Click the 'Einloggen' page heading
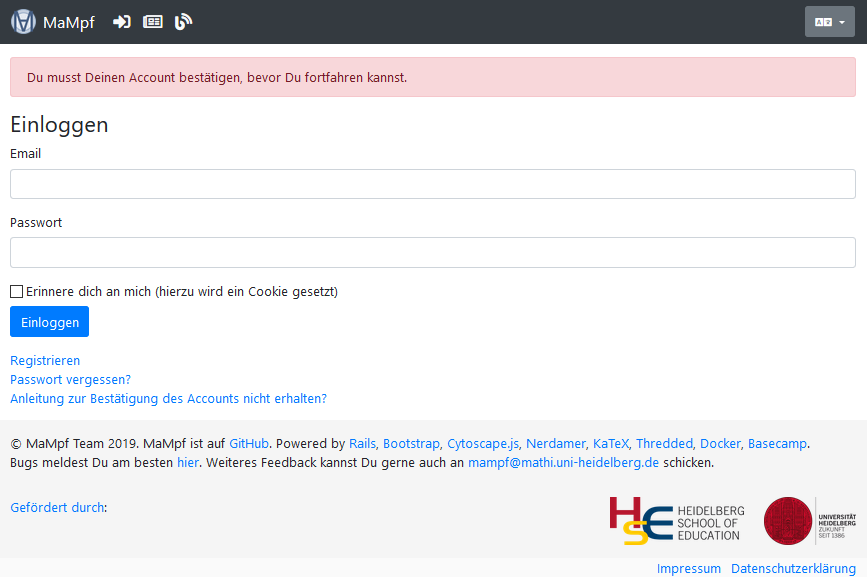The width and height of the screenshot is (867, 578). [59, 124]
